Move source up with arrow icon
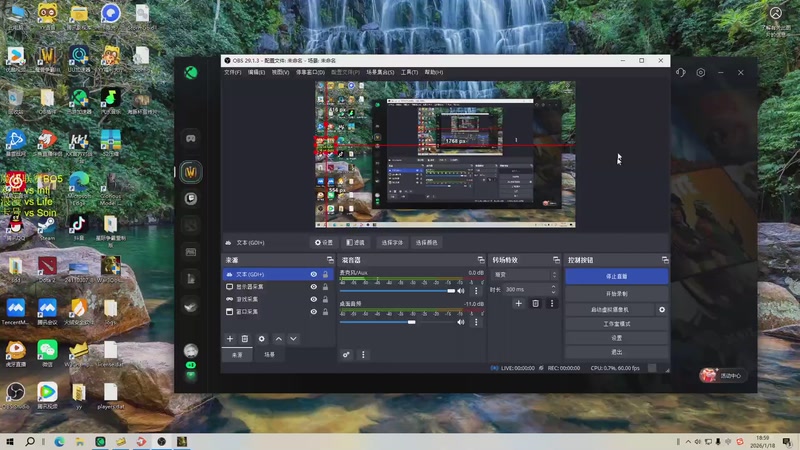Screen dimensions: 800x450 tap(278, 339)
